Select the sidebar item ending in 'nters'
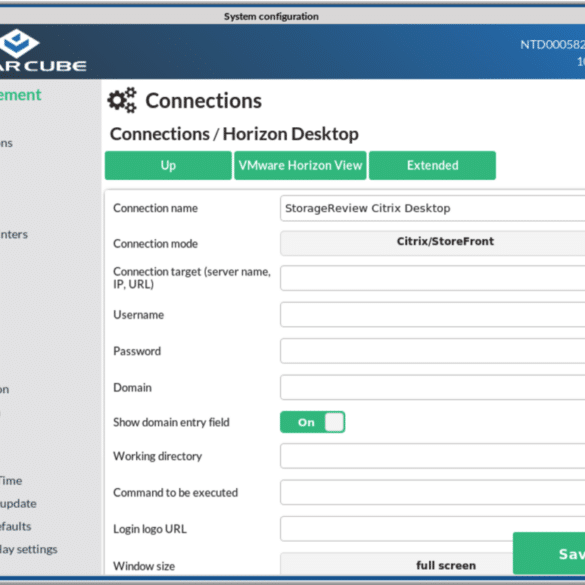 [x=14, y=234]
